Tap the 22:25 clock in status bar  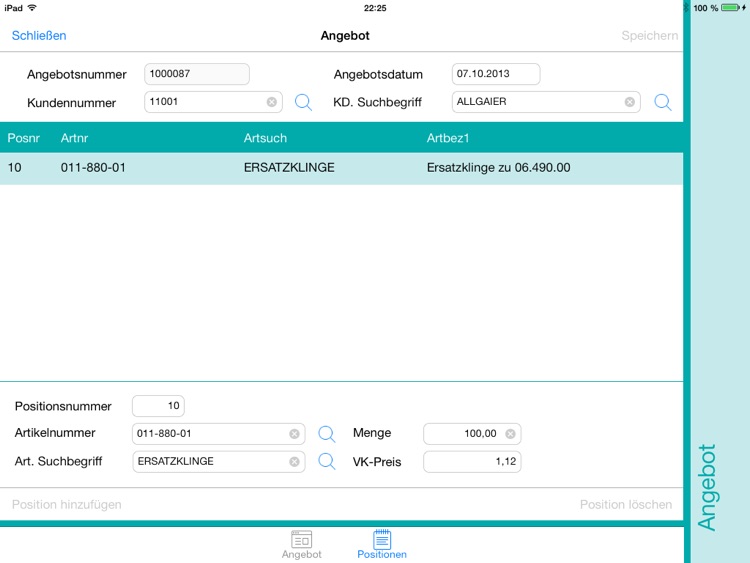tap(375, 8)
